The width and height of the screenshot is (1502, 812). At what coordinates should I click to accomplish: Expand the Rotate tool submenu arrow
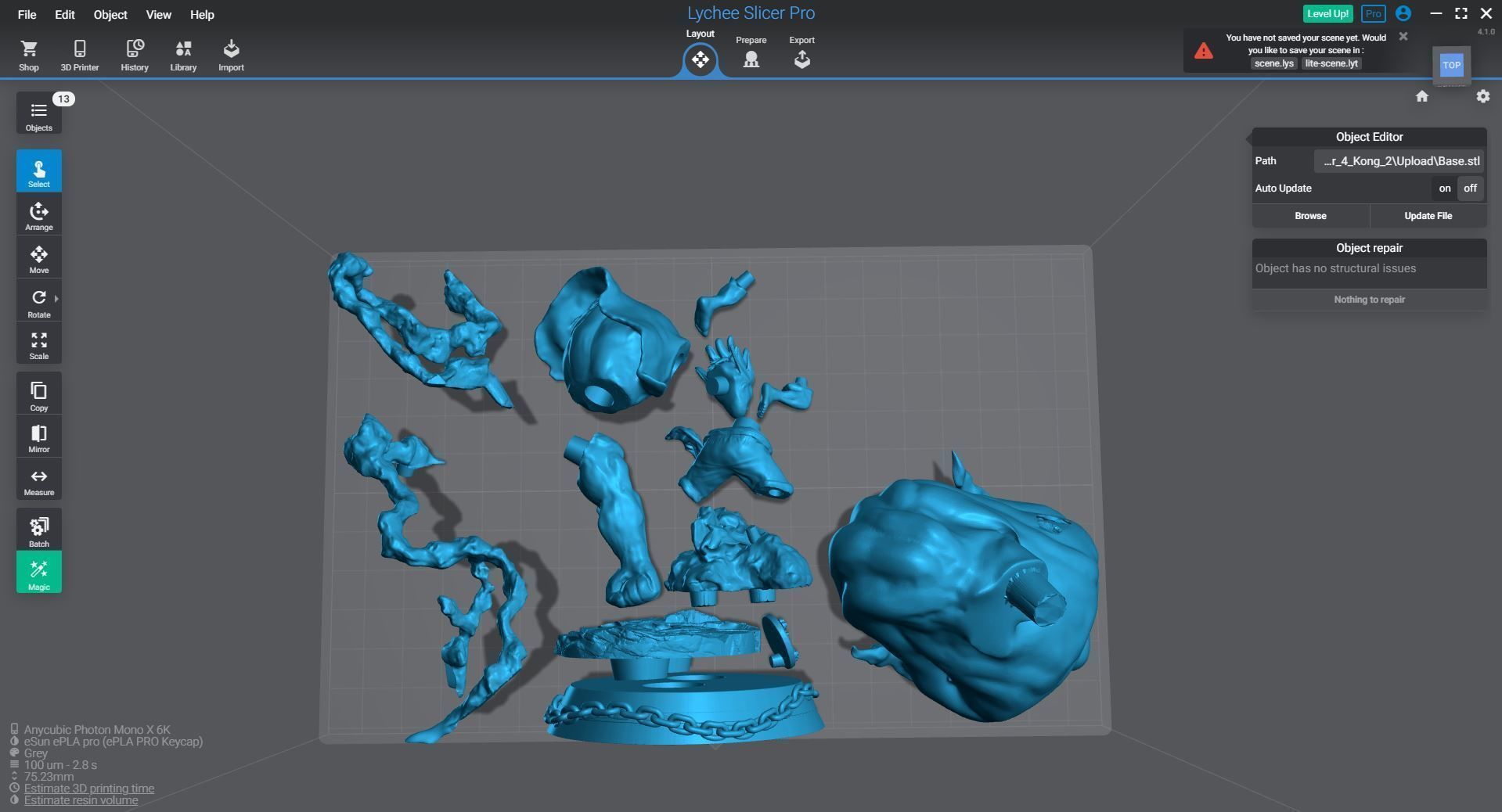tap(56, 299)
